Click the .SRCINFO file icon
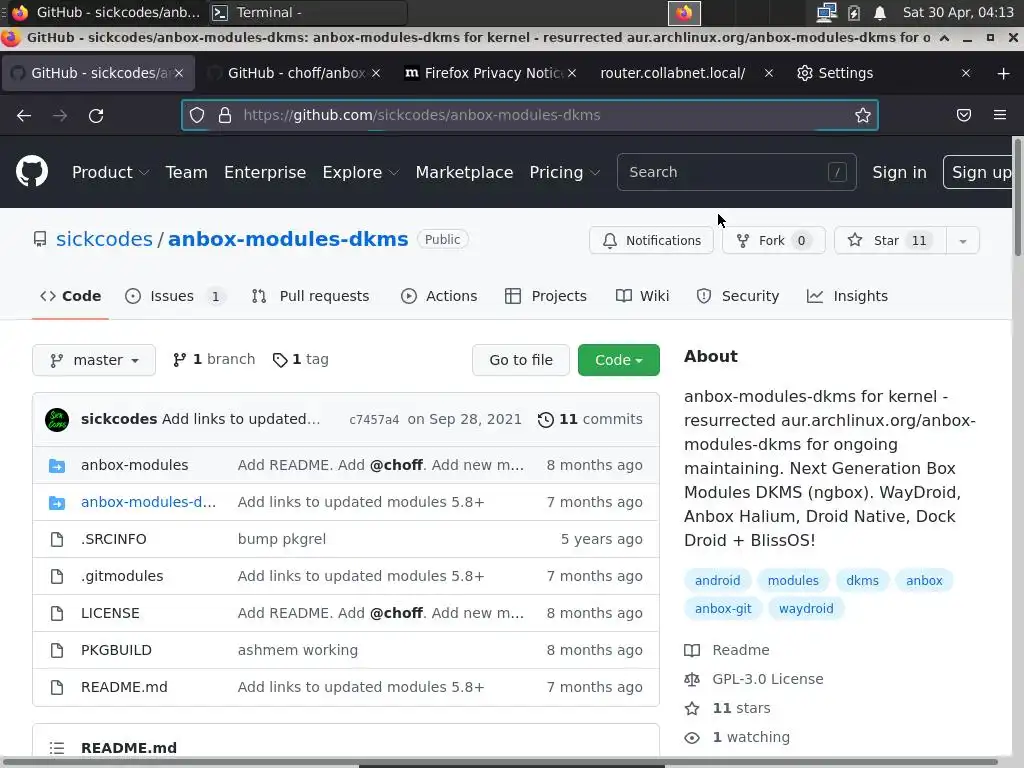Viewport: 1024px width, 768px height. (57, 539)
